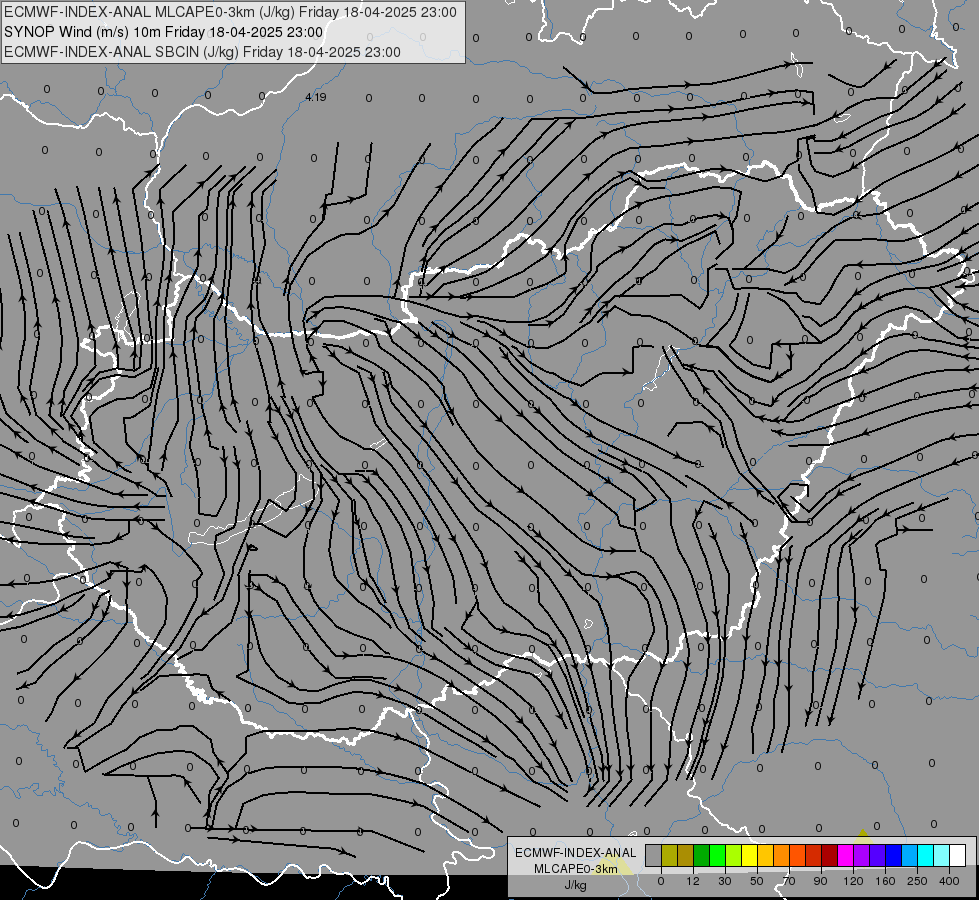Click the cyan legend swatch after 250
This screenshot has width=979, height=900.
[925, 855]
